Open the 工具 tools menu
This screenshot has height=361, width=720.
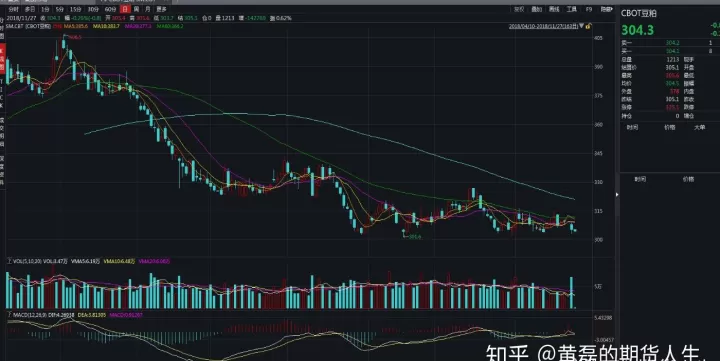[x=572, y=9]
